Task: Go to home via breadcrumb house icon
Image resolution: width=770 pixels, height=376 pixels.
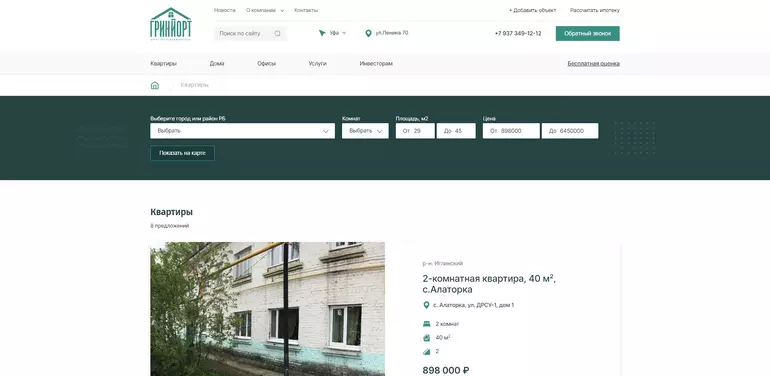Action: (155, 85)
